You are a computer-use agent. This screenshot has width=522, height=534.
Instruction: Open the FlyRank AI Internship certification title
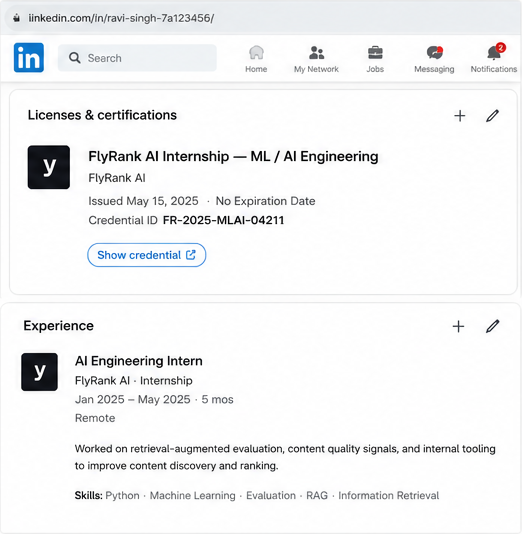click(233, 157)
